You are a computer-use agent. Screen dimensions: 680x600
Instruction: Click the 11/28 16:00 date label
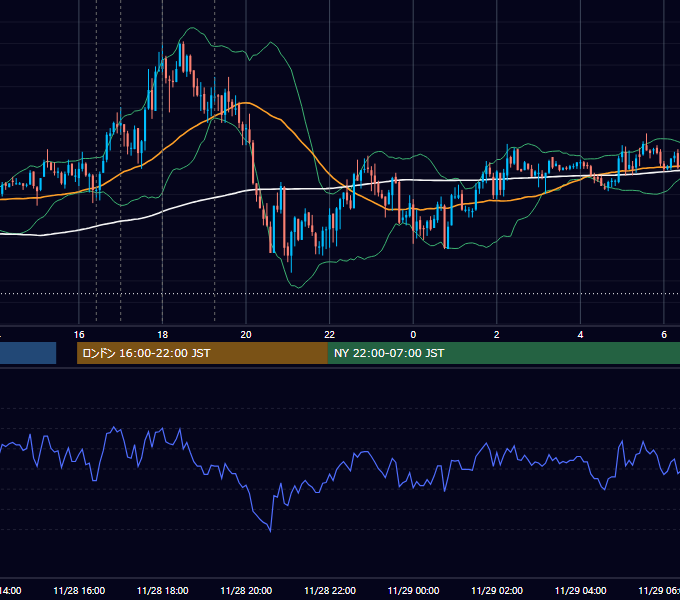point(79,590)
